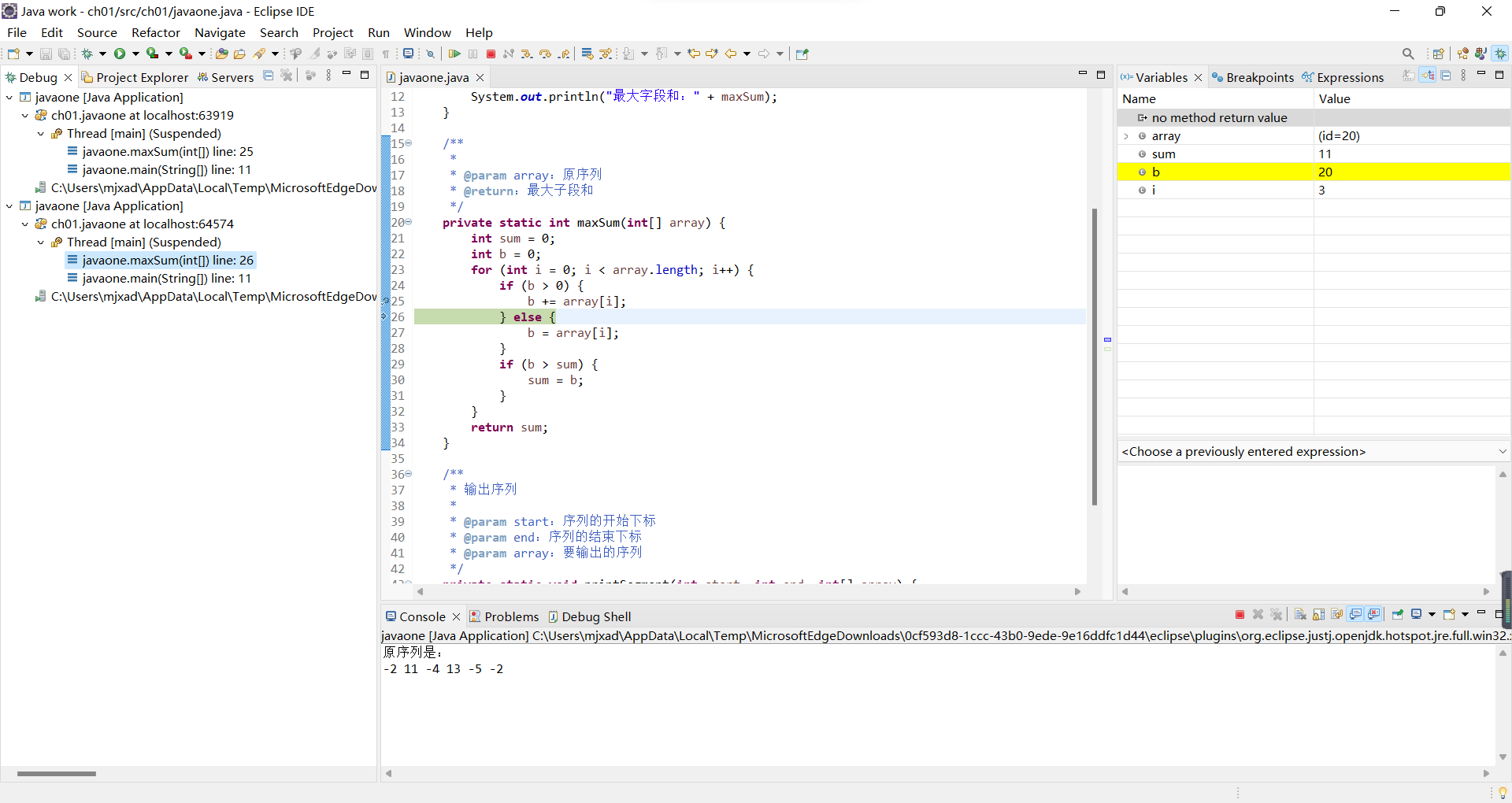Click the Debug bug icon in toolbar
The height and width of the screenshot is (803, 1512).
[x=87, y=54]
